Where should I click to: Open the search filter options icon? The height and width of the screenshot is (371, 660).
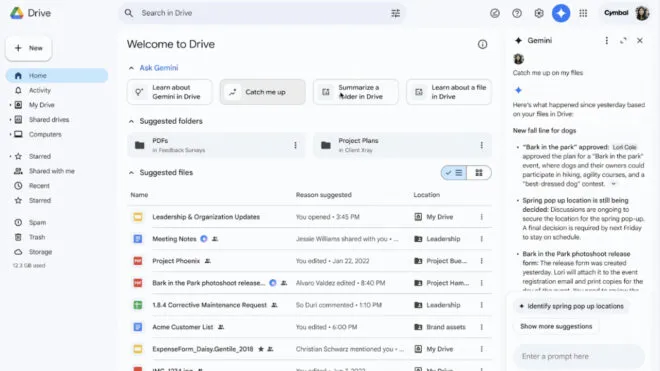point(395,13)
